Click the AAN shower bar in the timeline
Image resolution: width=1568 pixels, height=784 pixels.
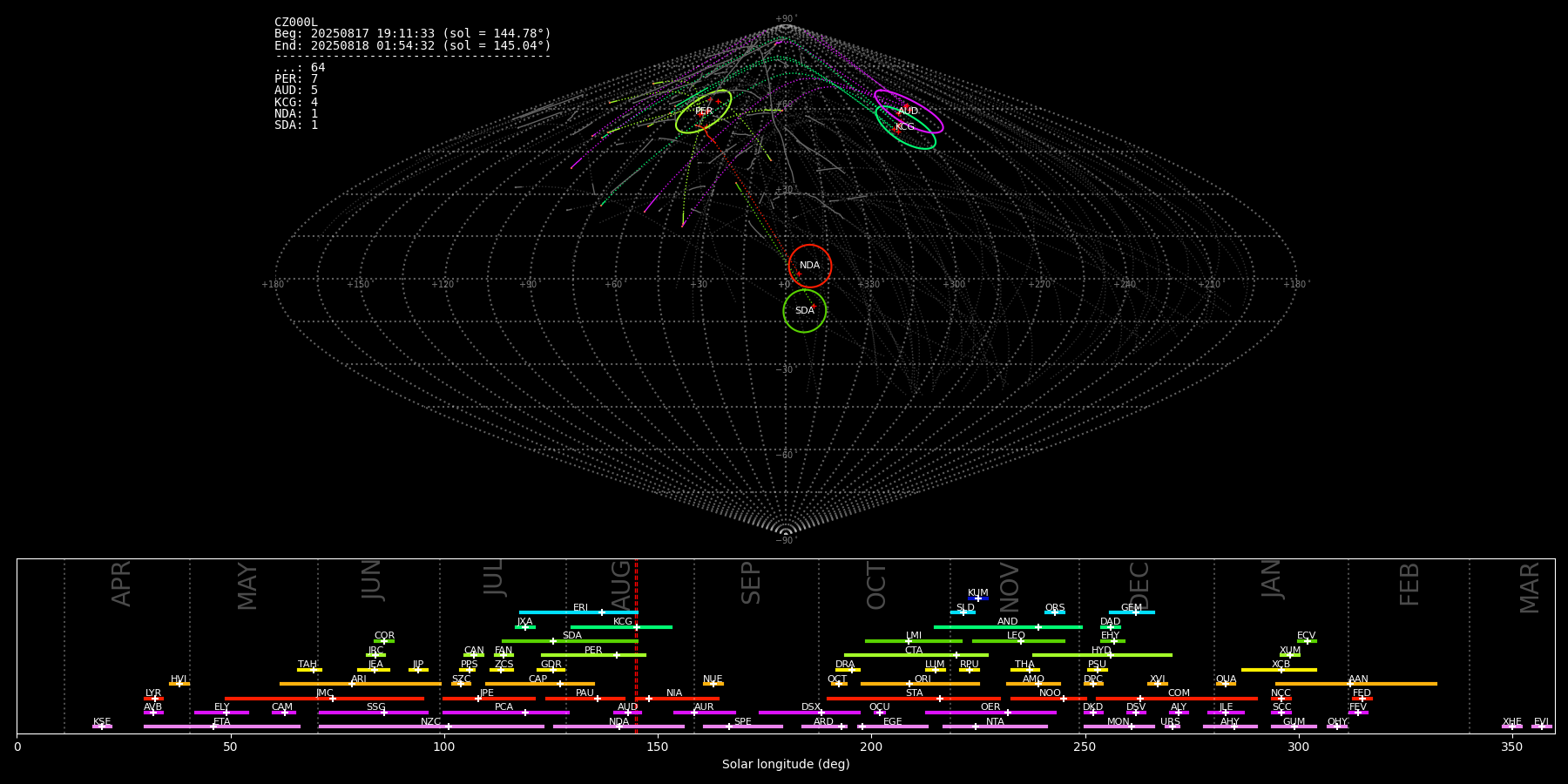(x=1356, y=684)
